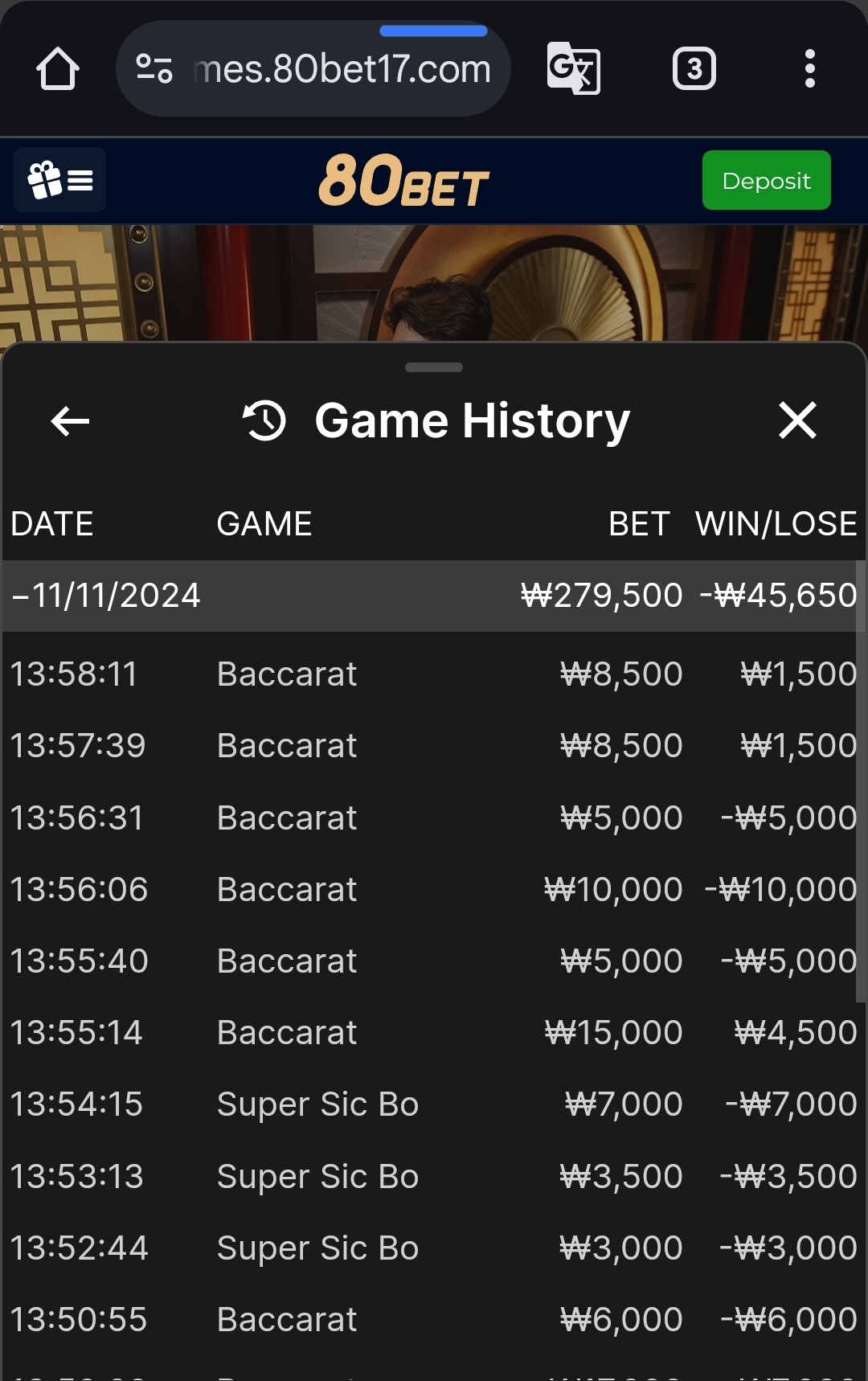Viewport: 868px width, 1381px height.
Task: Open the 13:56:06 Baccarat ₩10,000 entry
Action: (x=434, y=889)
